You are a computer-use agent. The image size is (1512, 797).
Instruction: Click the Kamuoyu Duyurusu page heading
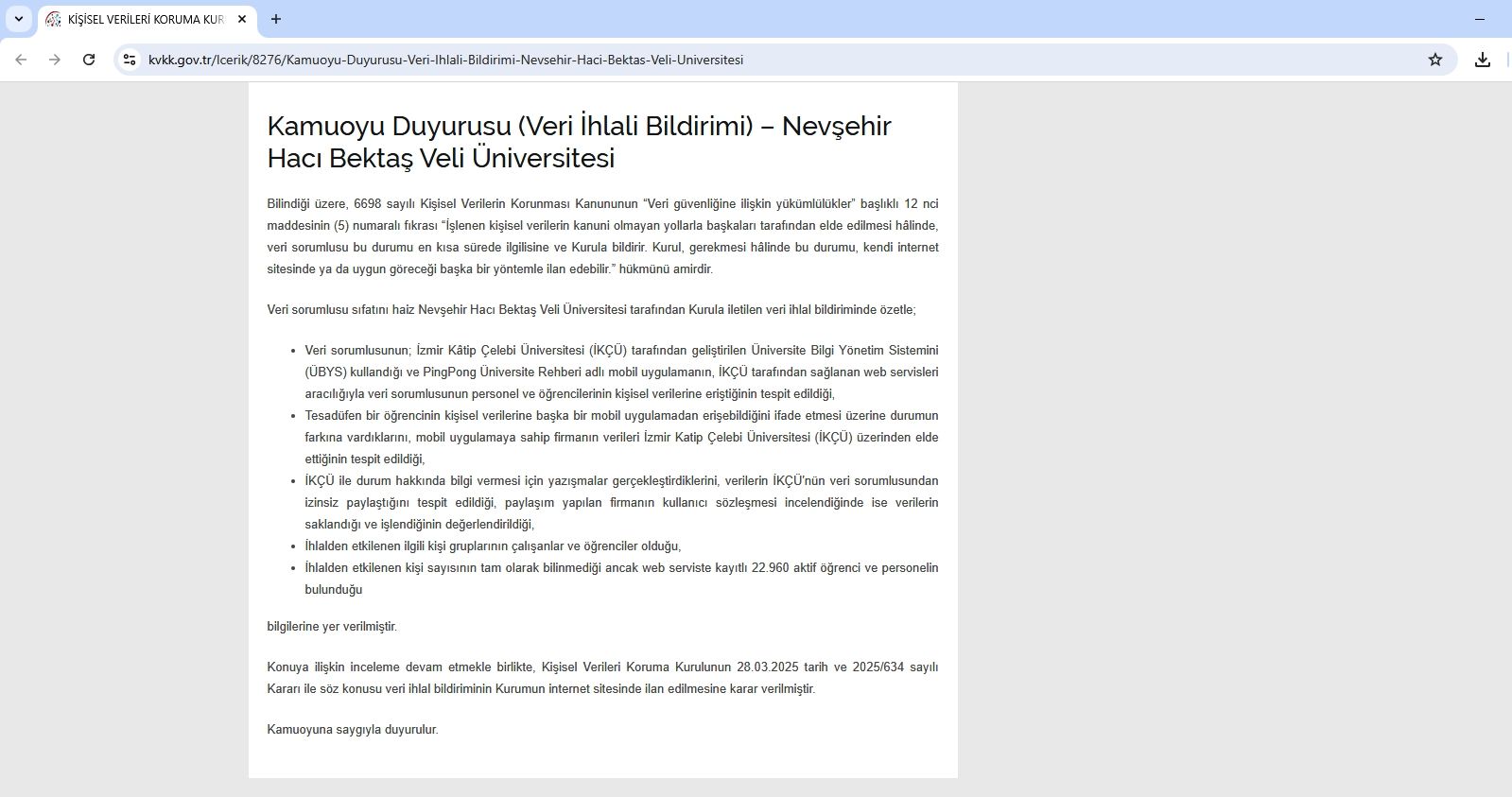point(579,142)
